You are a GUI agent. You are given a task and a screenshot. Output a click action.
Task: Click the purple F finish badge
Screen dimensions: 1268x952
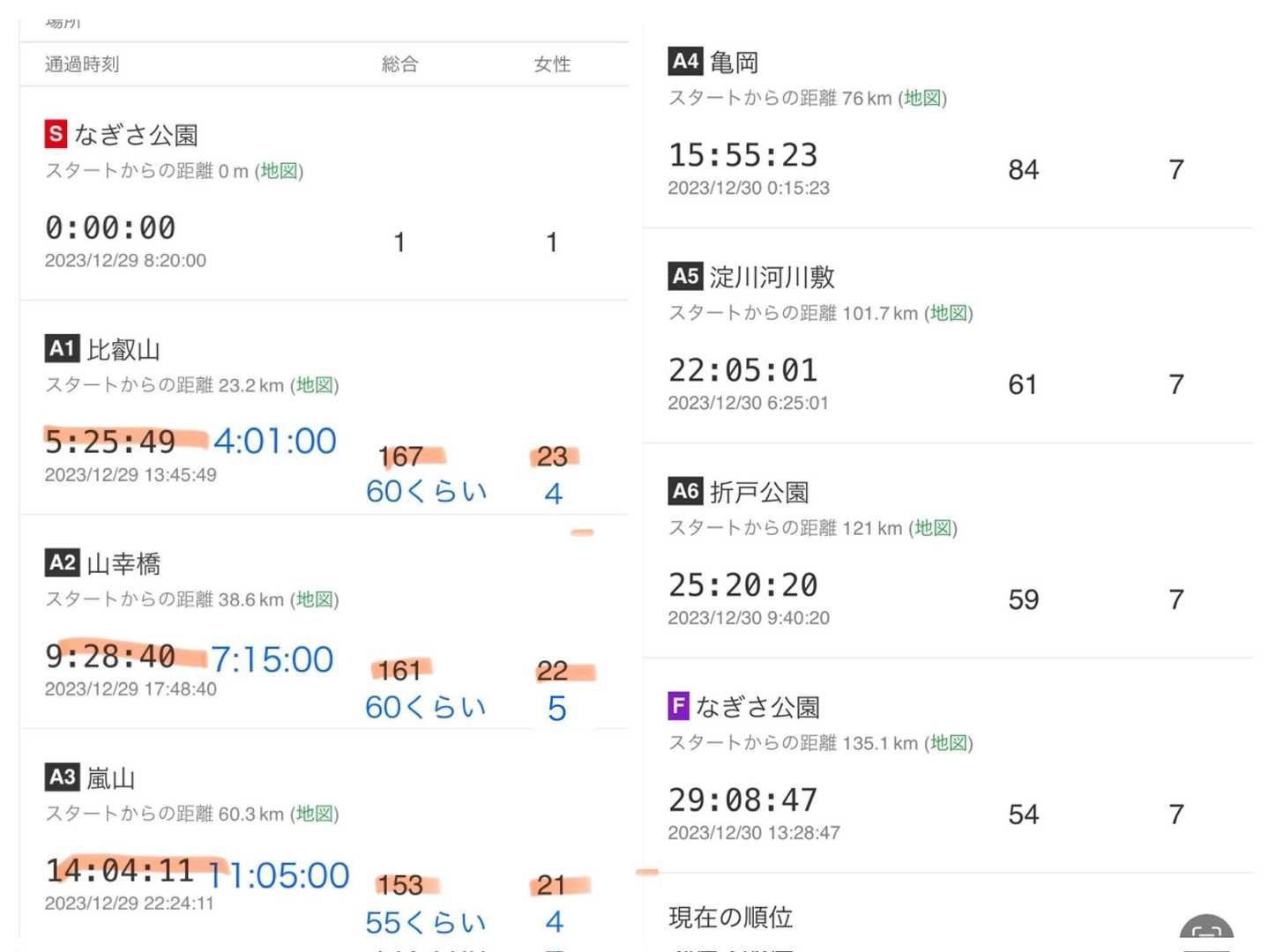[678, 706]
